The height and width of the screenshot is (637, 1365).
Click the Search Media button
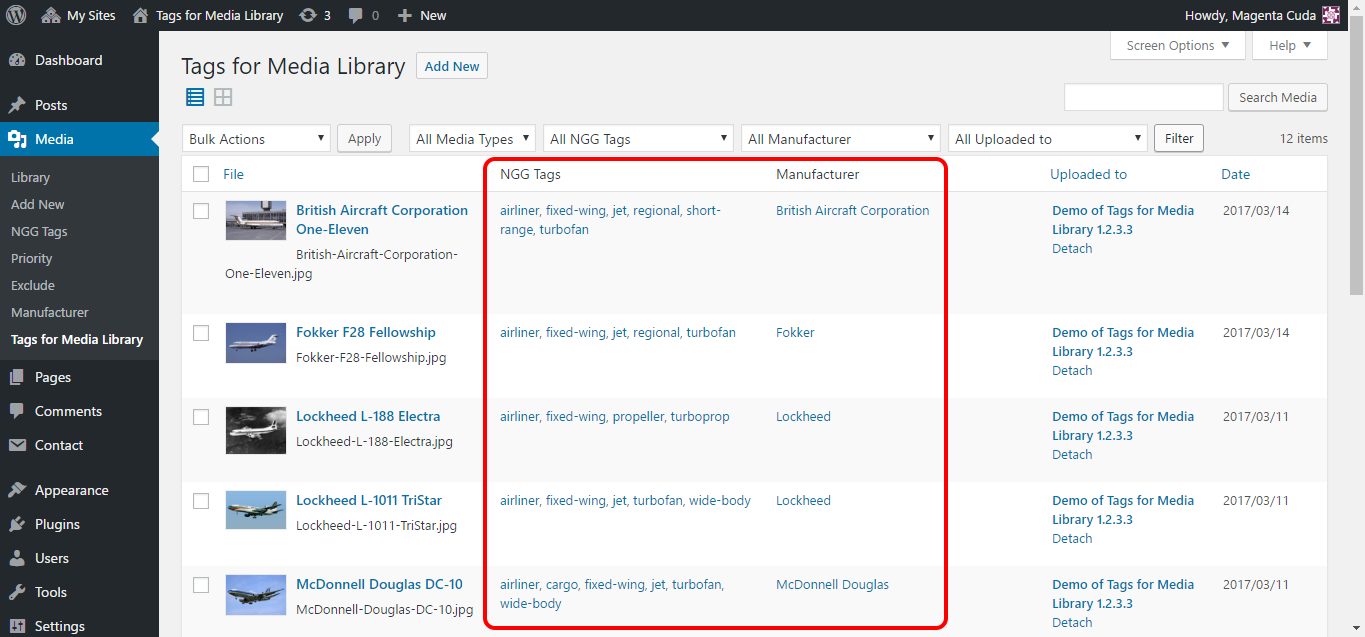pos(1278,97)
